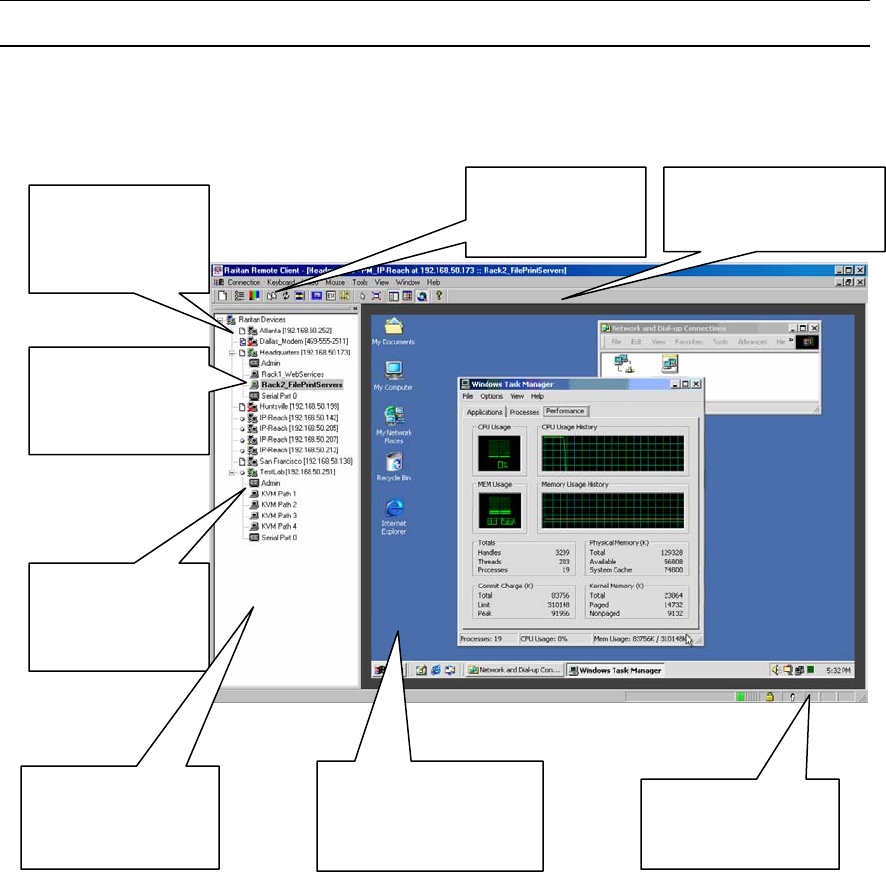Select Huntsville [192.168.50.159] device
Screen dimensions: 886x872
(299, 407)
